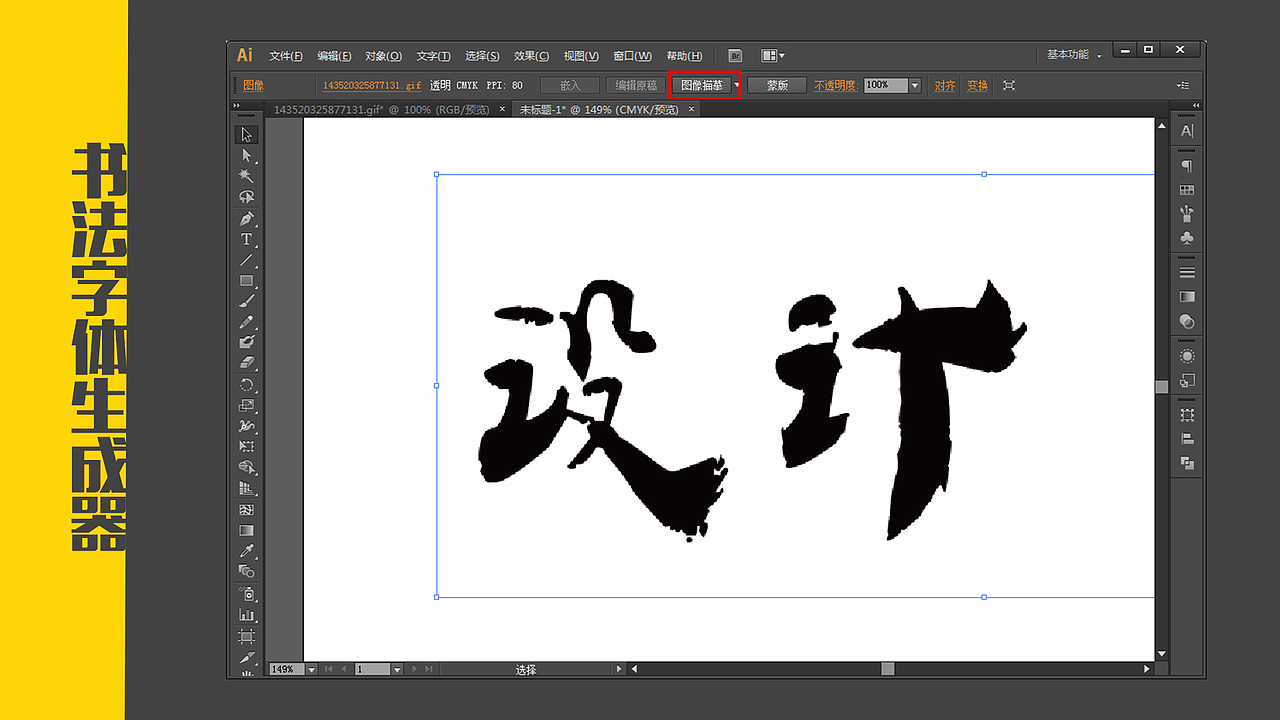Viewport: 1280px width, 720px height.
Task: Open the 窗口(W) menu
Action: [632, 56]
